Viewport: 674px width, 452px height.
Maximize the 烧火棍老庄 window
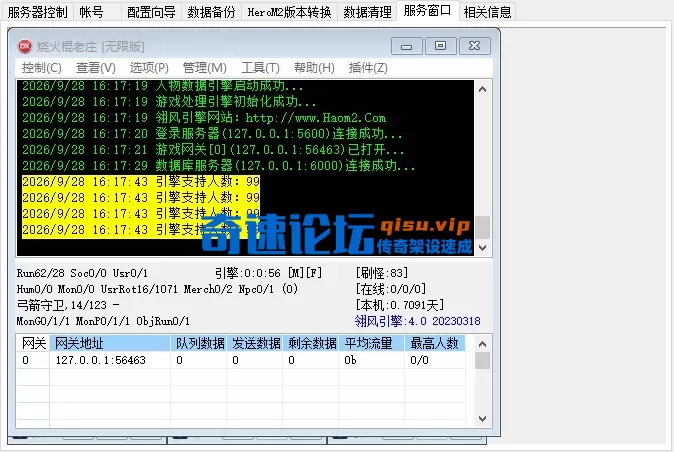click(x=440, y=46)
